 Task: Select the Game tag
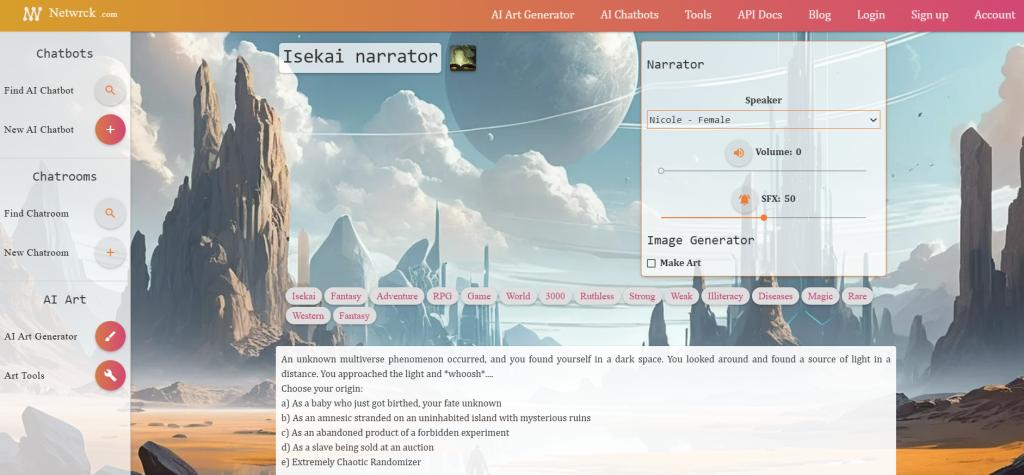[x=479, y=296]
